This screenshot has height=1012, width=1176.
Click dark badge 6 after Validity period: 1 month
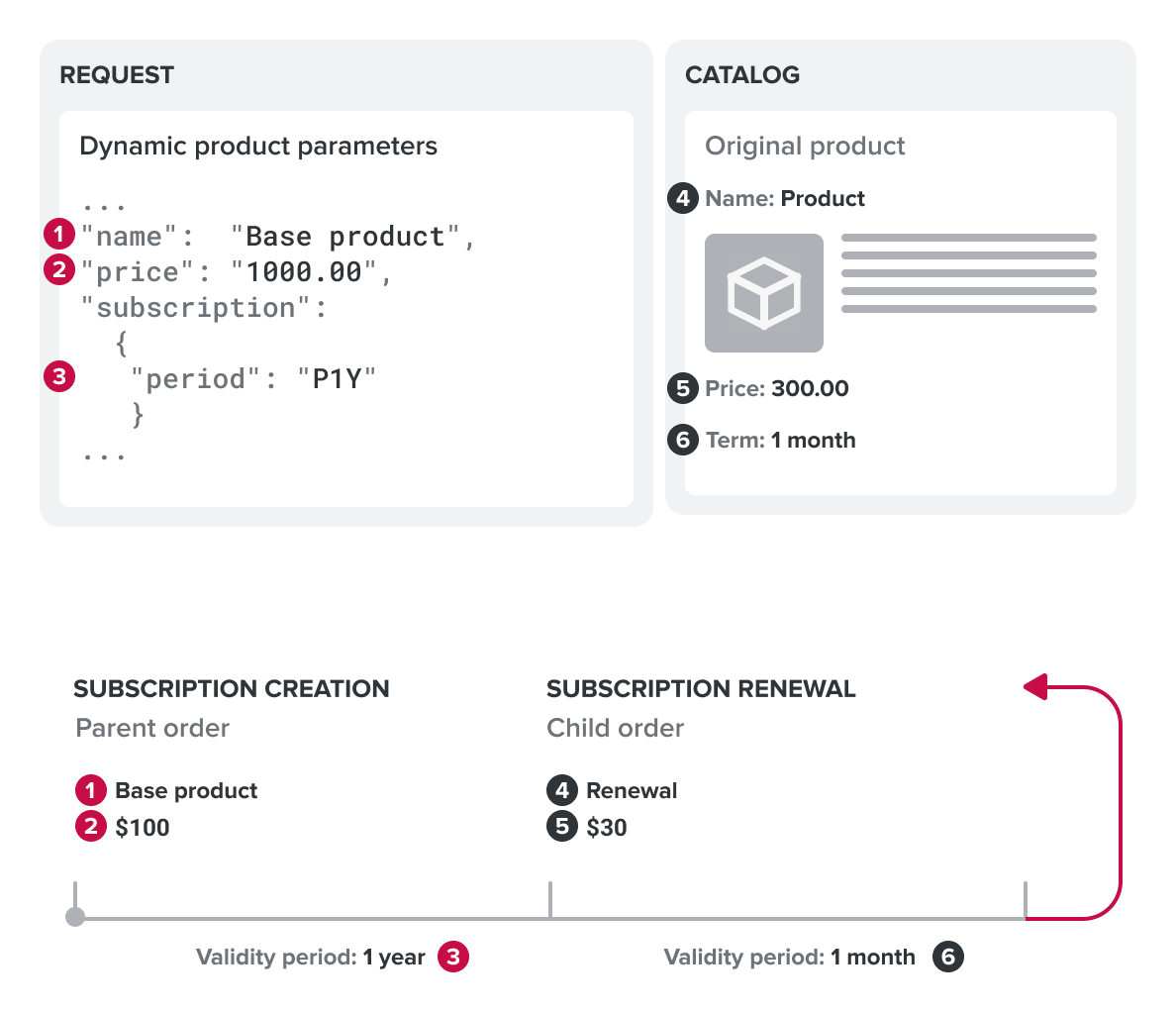click(947, 957)
